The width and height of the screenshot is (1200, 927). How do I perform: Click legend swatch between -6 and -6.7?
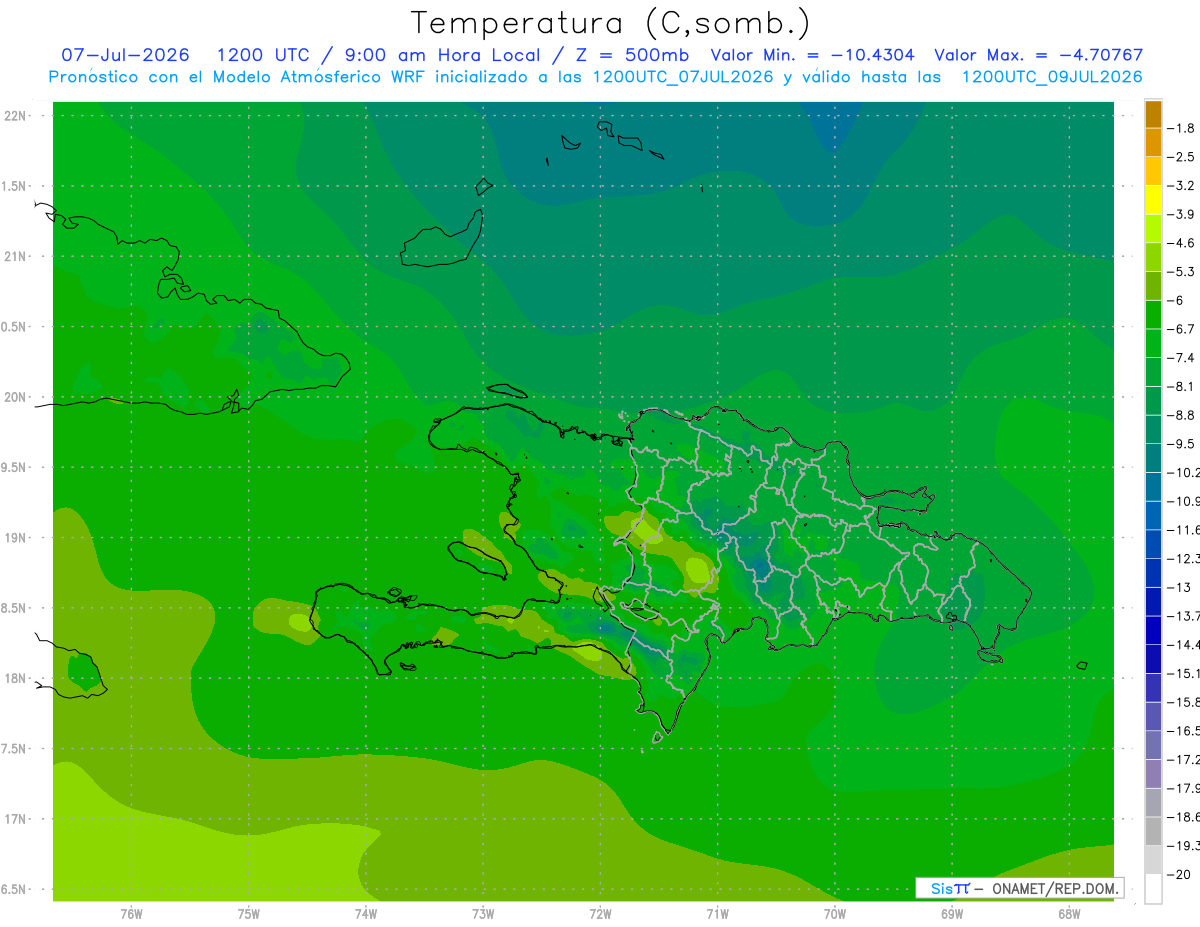pos(1153,314)
